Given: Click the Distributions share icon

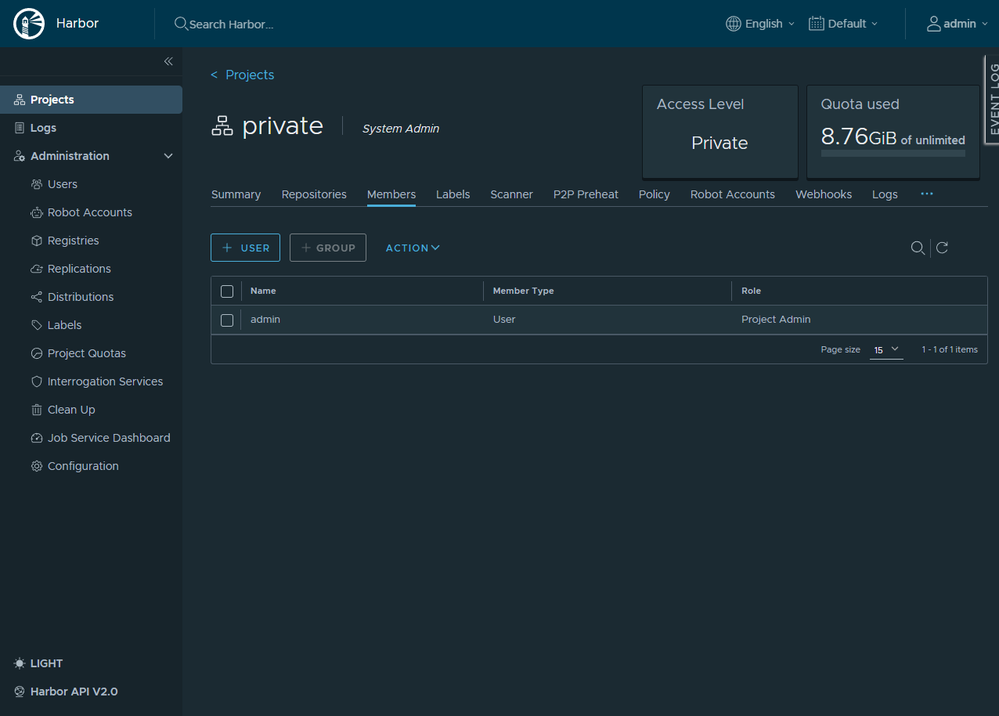Looking at the screenshot, I should pyautogui.click(x=37, y=297).
